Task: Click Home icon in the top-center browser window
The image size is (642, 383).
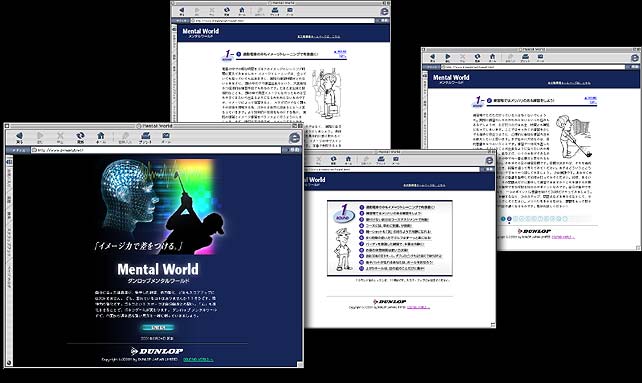Action: pyautogui.click(x=242, y=10)
